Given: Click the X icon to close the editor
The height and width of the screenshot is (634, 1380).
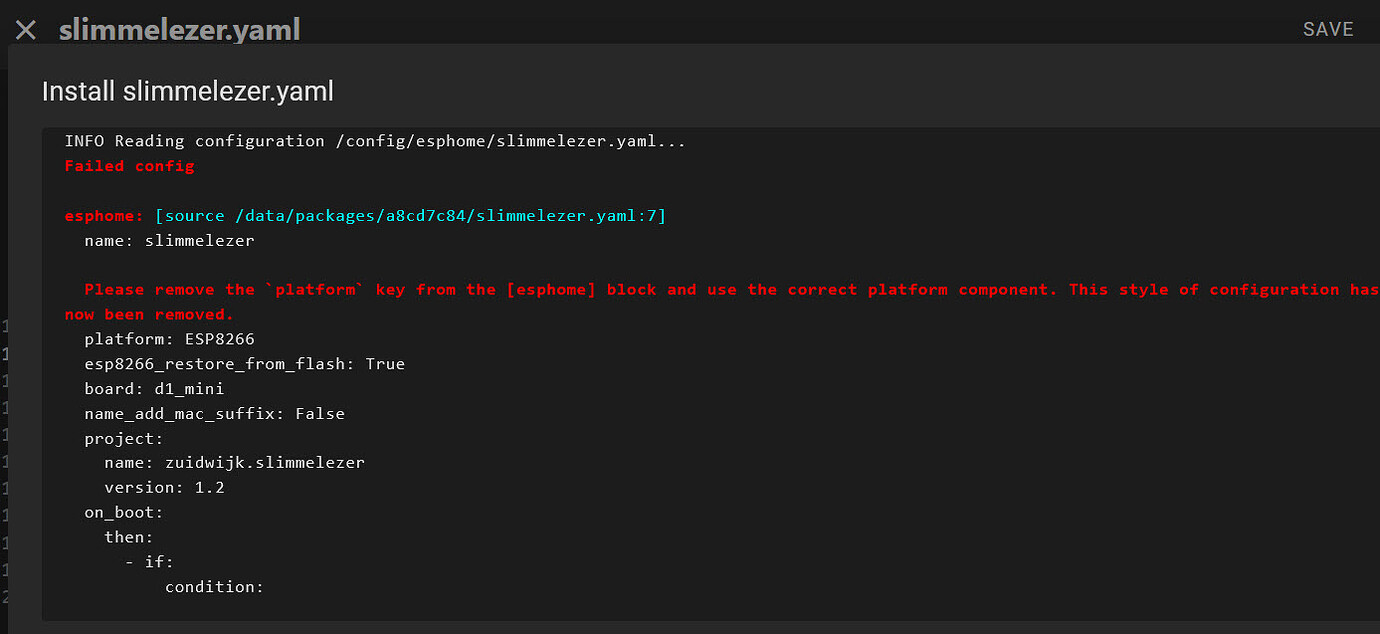Looking at the screenshot, I should [x=25, y=29].
